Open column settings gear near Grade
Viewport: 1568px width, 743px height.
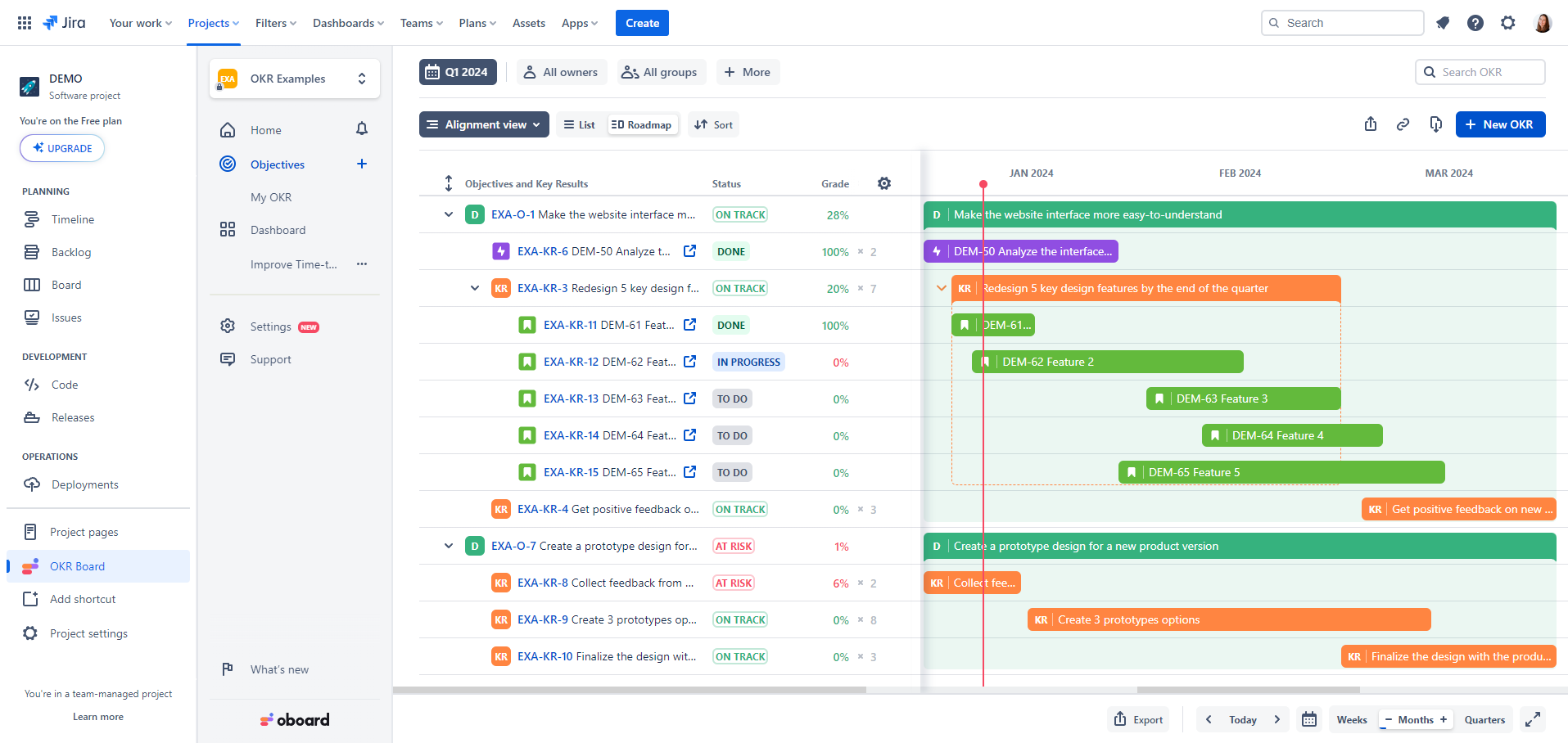tap(884, 183)
